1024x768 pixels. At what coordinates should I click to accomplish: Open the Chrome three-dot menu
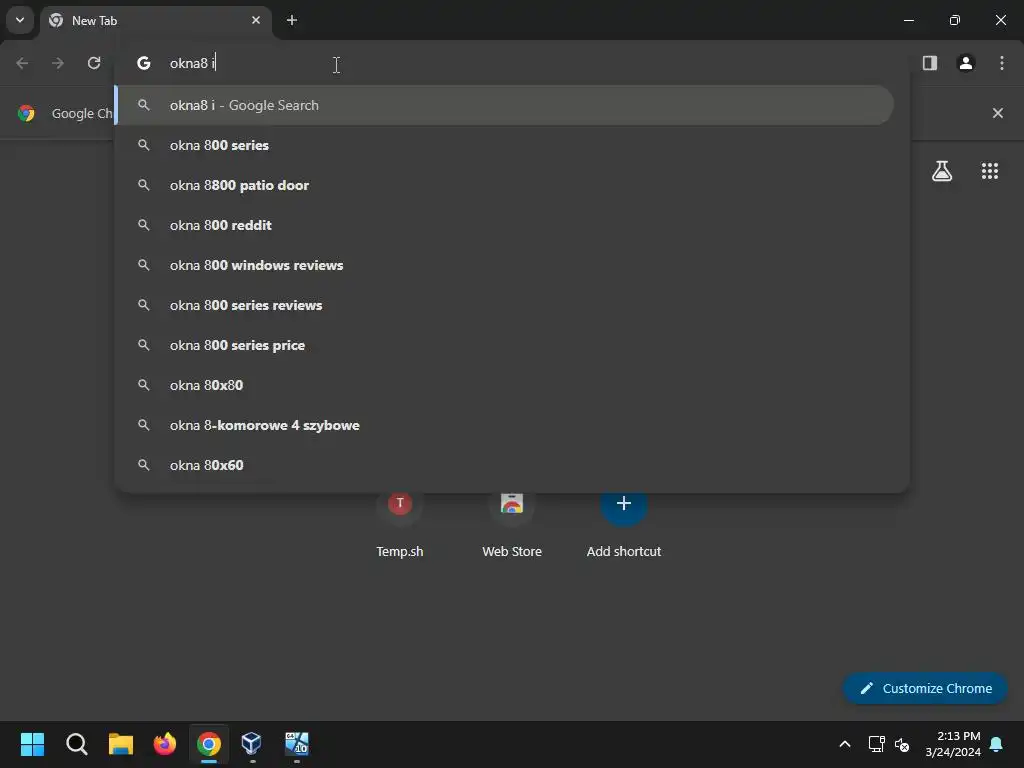[x=1002, y=63]
